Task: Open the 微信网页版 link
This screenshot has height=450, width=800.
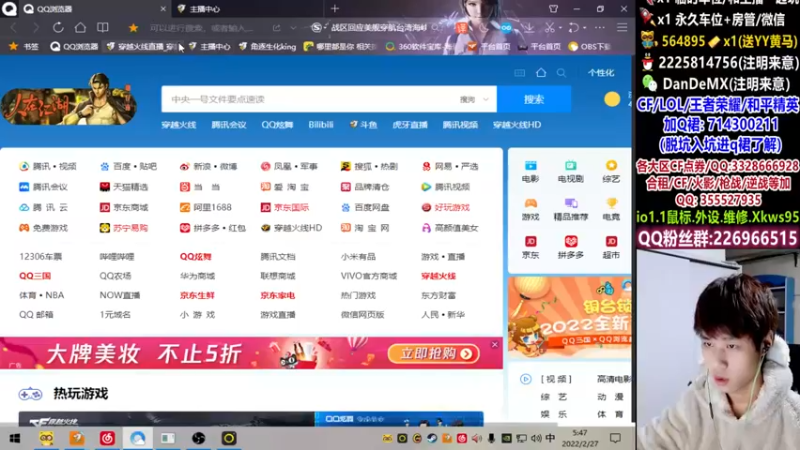Action: (x=362, y=315)
